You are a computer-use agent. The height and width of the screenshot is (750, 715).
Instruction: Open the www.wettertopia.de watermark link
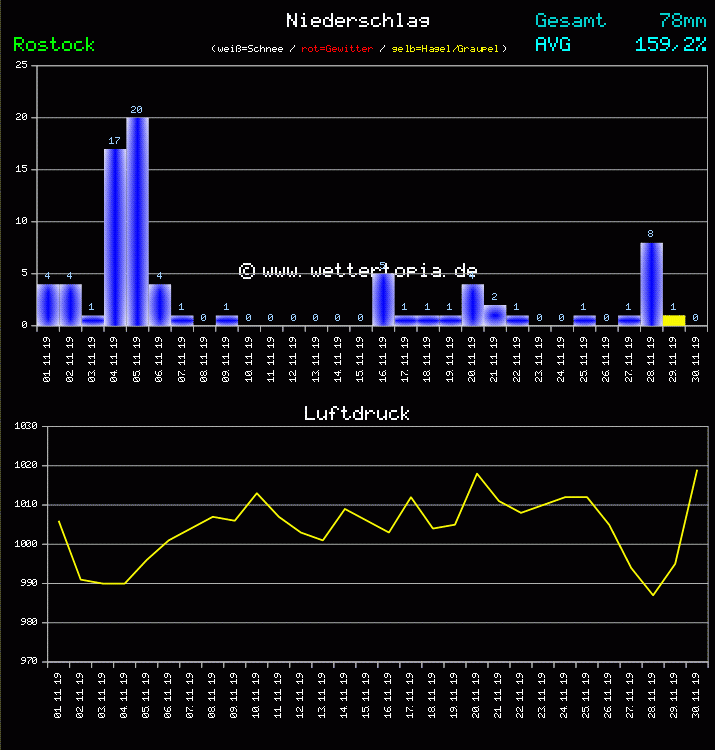358,271
